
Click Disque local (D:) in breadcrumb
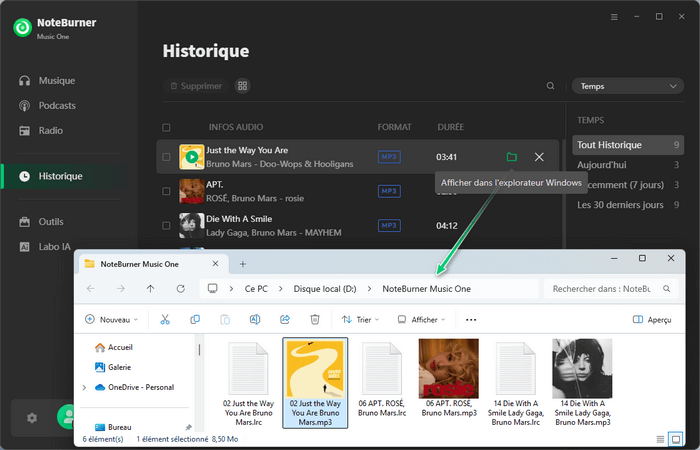click(x=325, y=289)
